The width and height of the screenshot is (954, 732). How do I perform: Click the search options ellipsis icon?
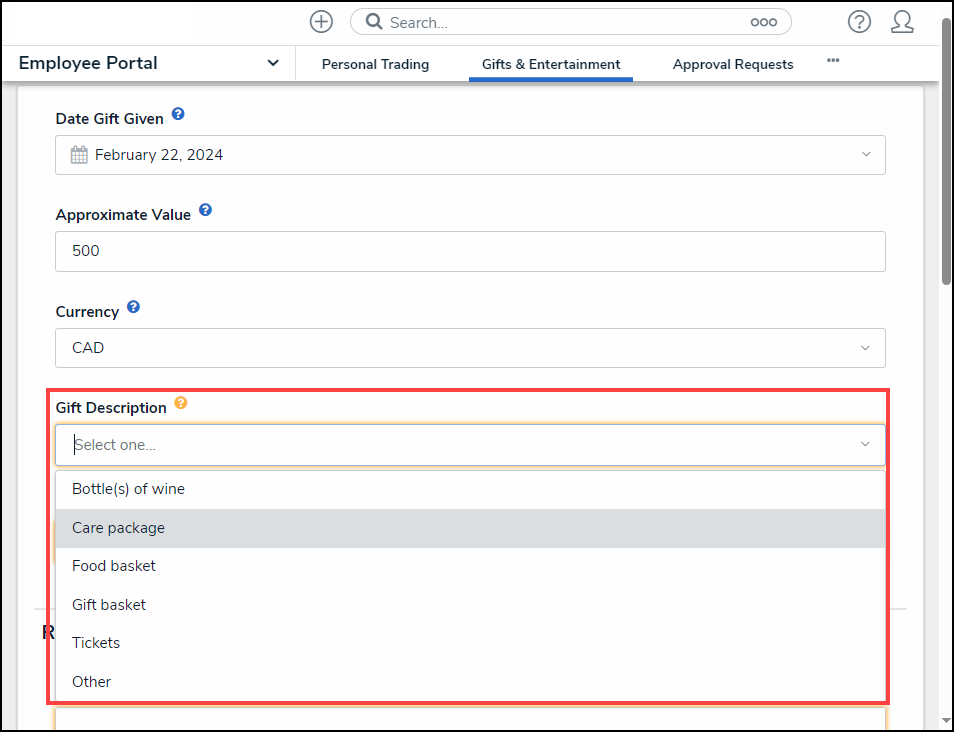[x=763, y=22]
